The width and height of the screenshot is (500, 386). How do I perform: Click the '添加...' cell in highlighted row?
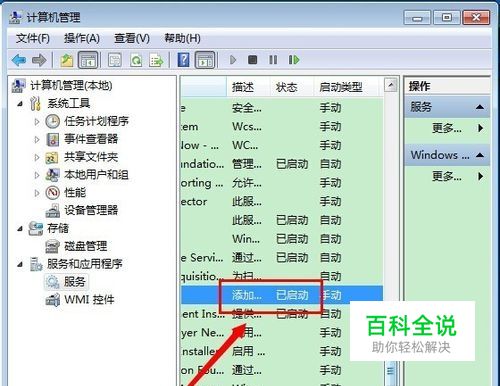tap(247, 295)
